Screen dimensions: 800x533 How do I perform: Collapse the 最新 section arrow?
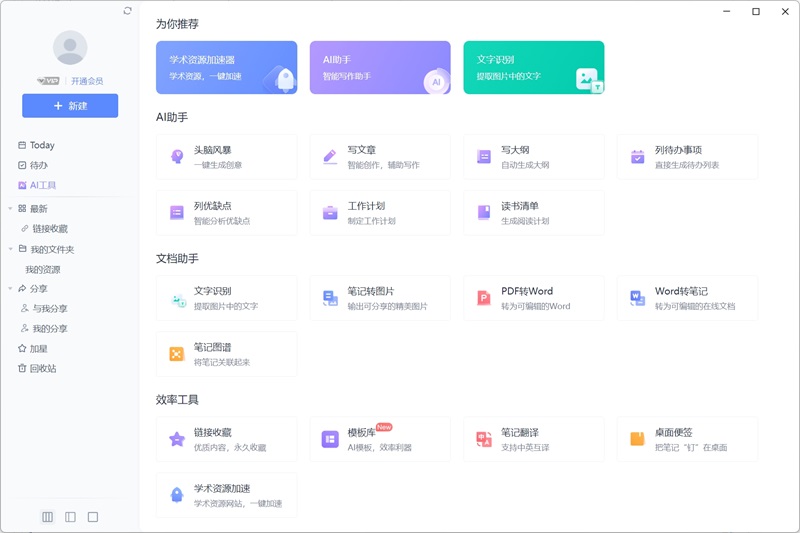[10, 208]
